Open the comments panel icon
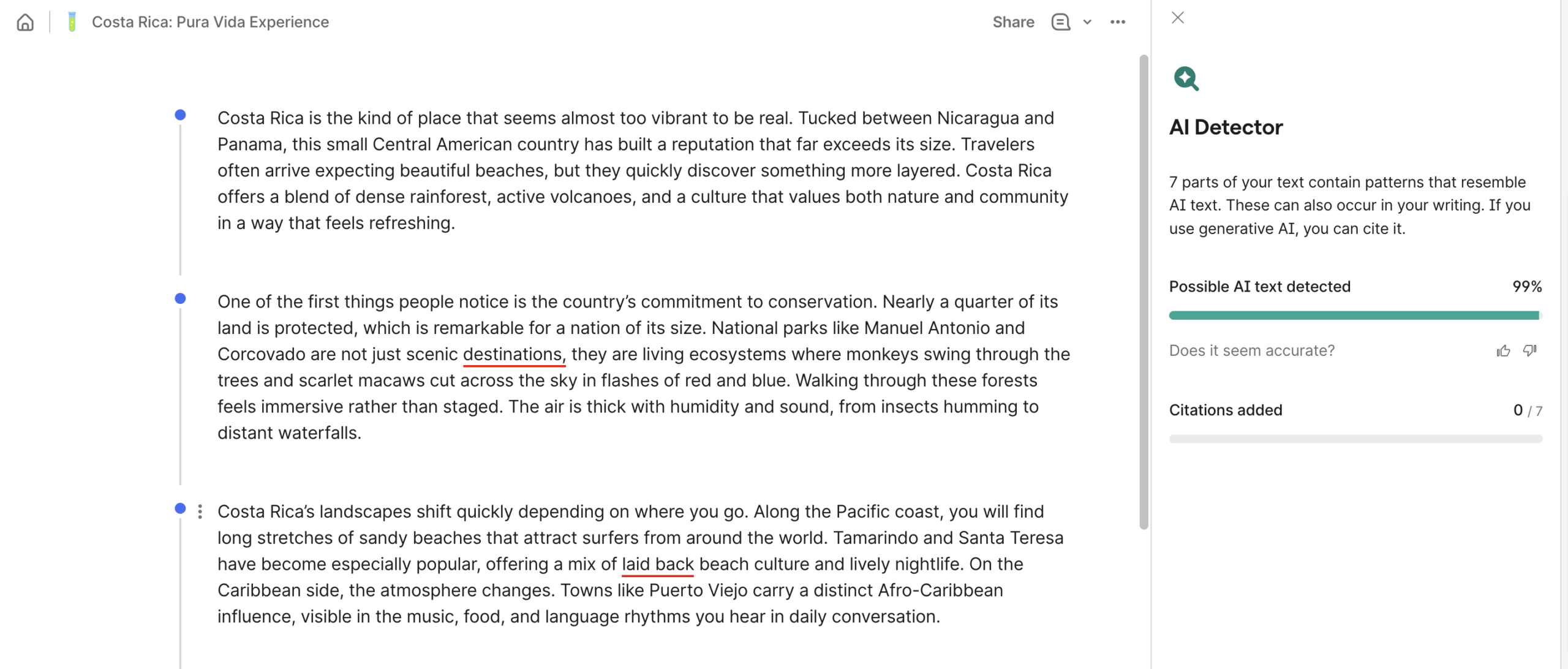 click(1061, 22)
